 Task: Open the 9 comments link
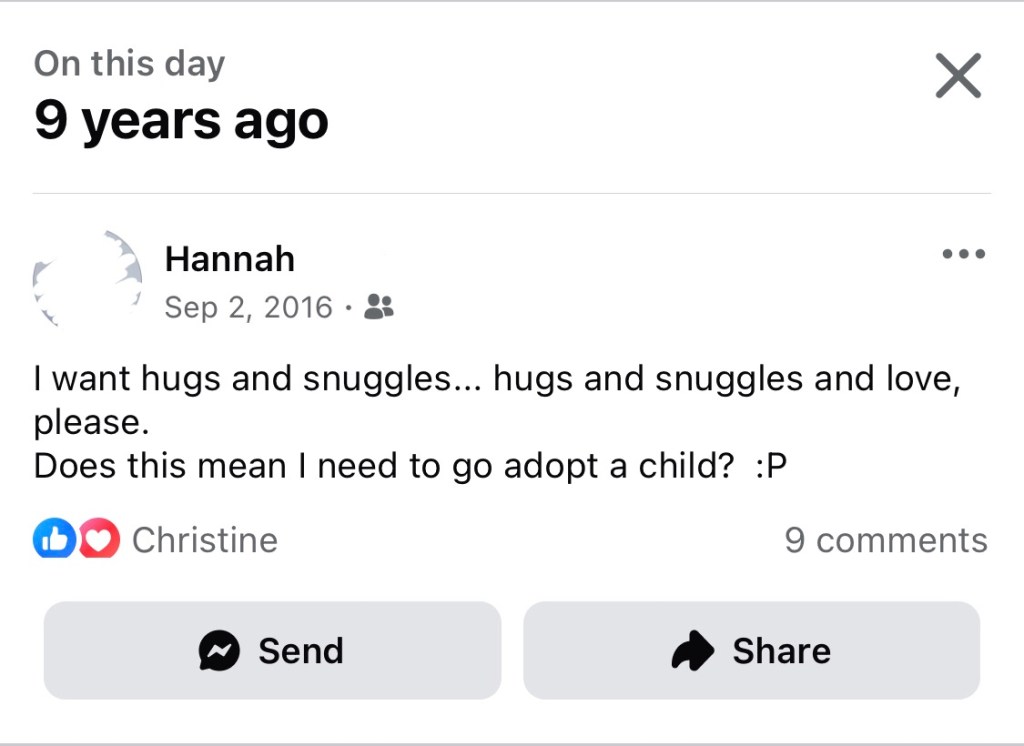[886, 540]
